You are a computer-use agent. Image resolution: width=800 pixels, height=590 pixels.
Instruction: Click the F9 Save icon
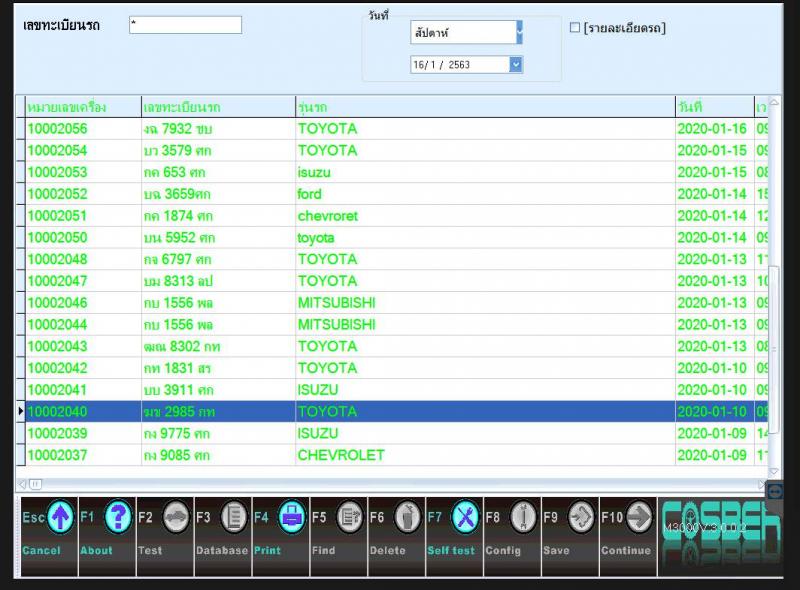(581, 517)
